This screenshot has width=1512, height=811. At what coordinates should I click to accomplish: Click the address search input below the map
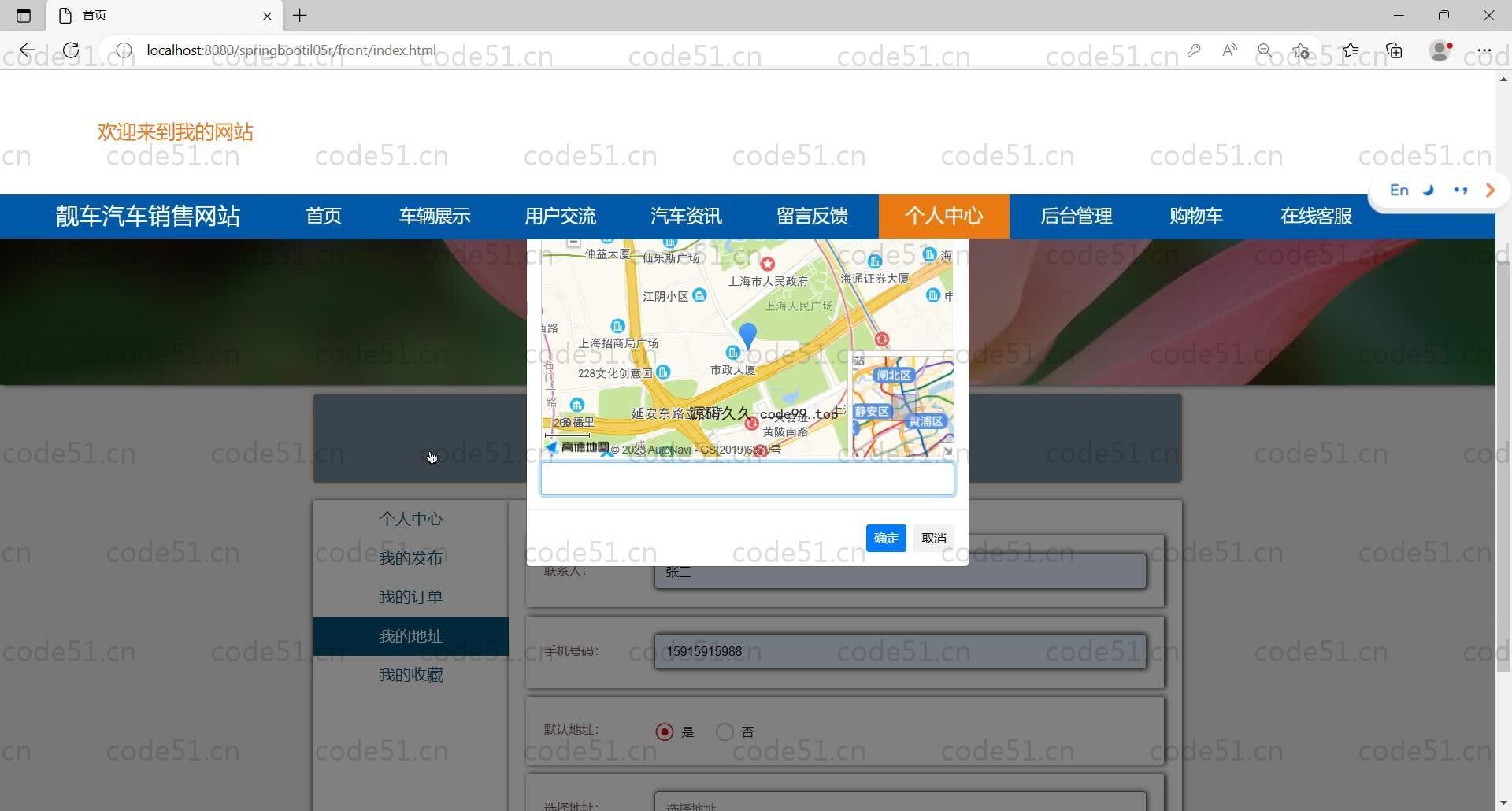(747, 479)
